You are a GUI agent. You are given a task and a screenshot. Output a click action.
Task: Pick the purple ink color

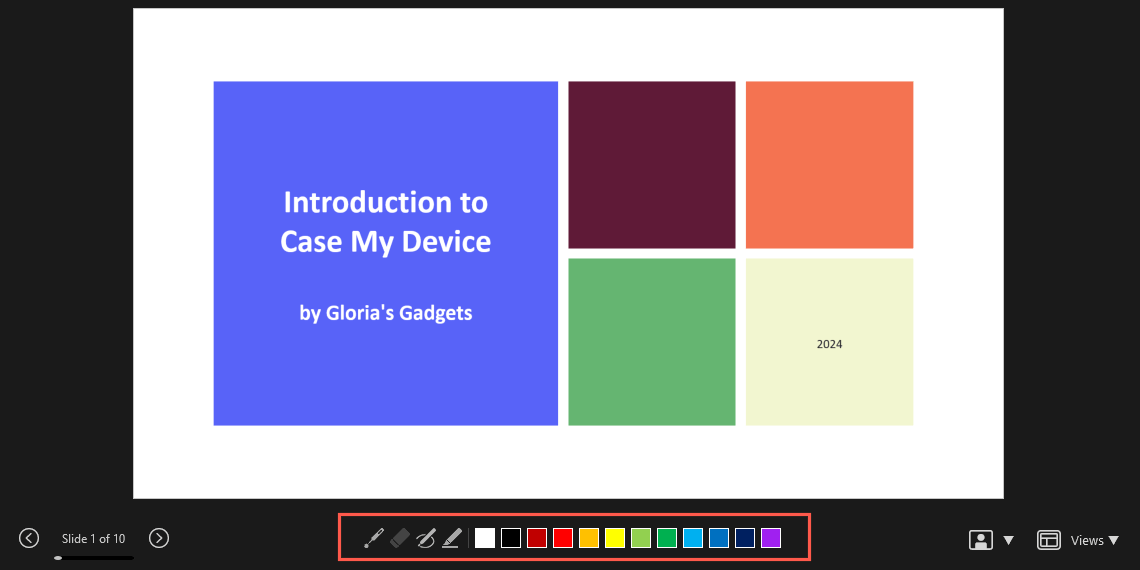click(771, 538)
